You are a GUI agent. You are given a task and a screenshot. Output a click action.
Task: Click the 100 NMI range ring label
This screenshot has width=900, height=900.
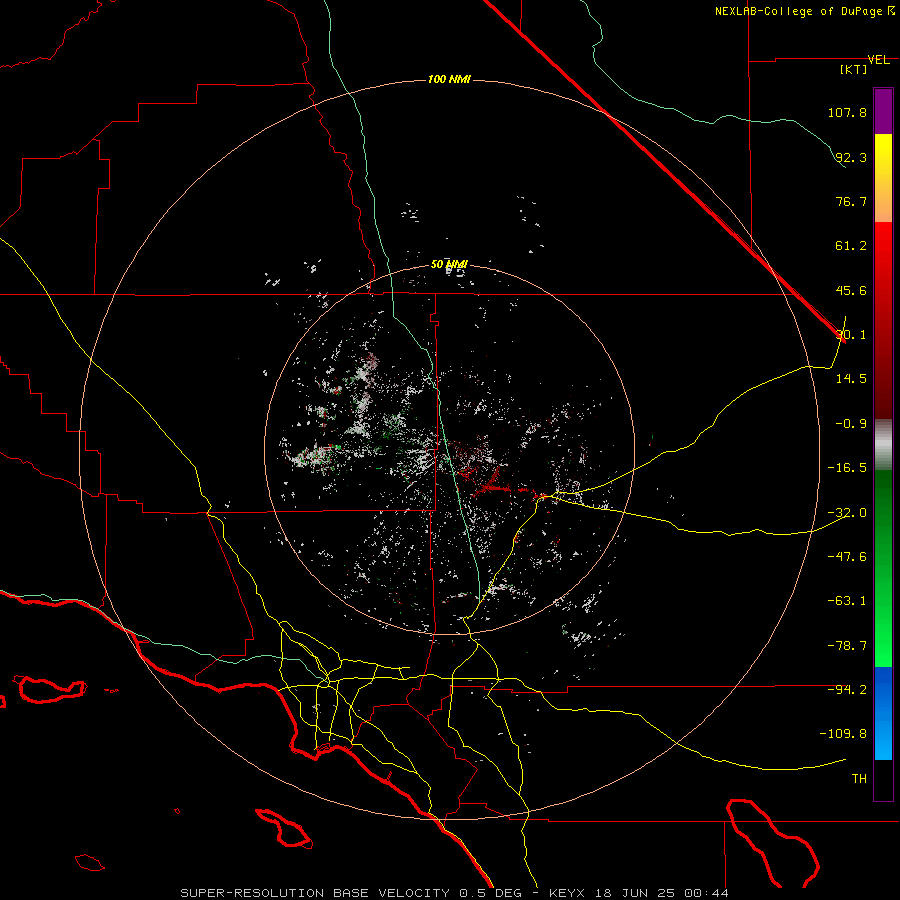(449, 79)
